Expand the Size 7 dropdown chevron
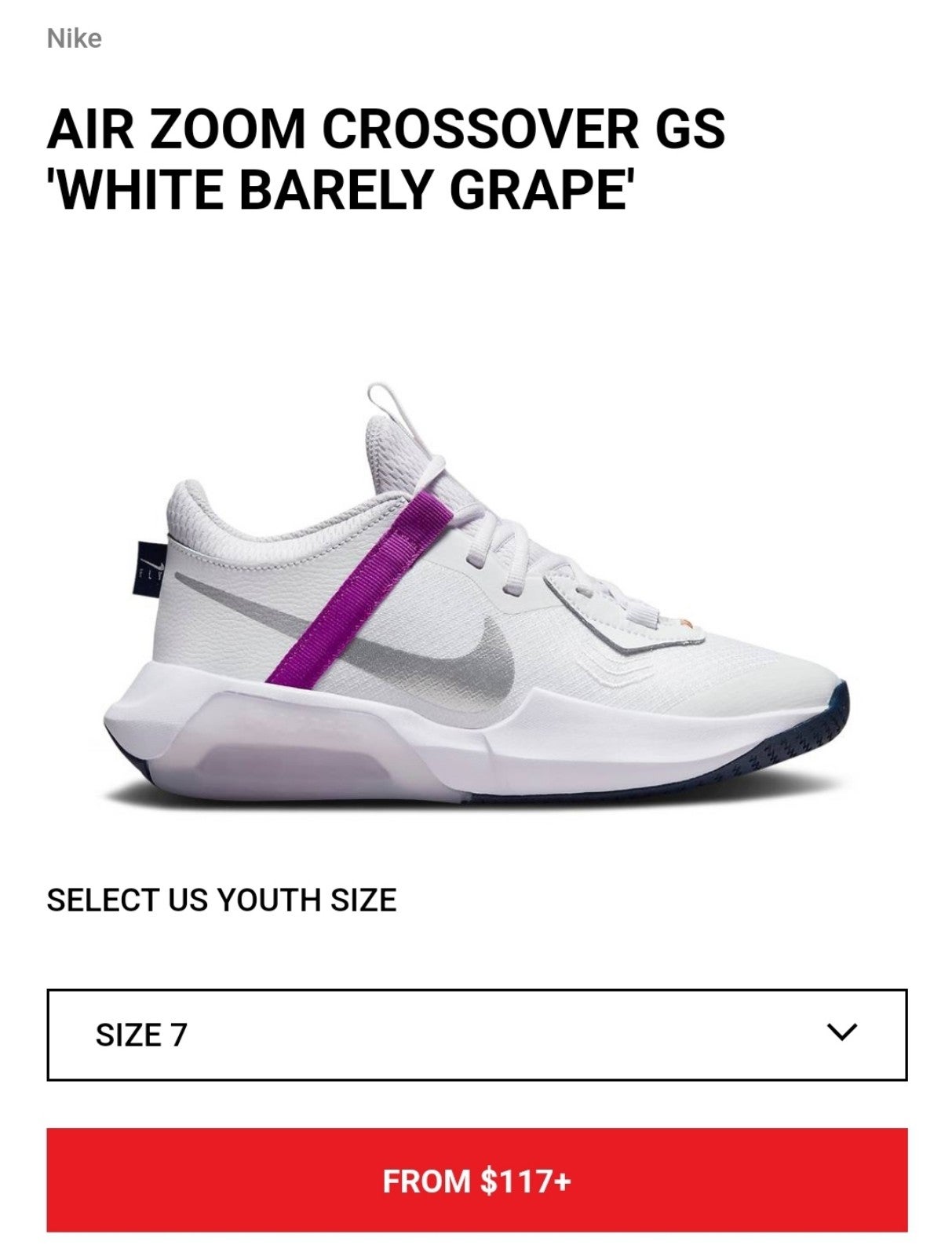The image size is (952, 1256). point(842,1032)
